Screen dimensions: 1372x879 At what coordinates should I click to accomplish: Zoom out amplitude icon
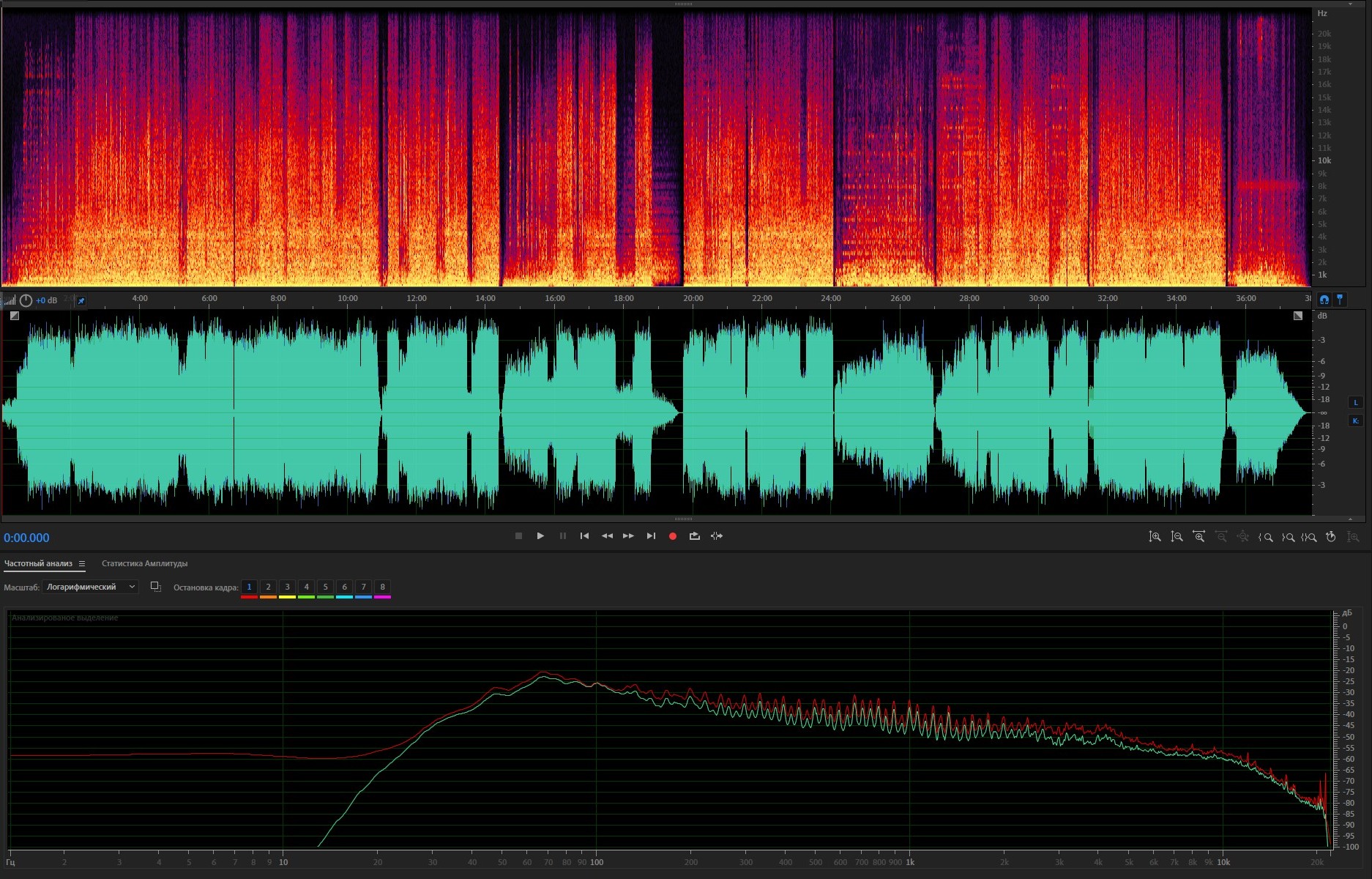[1177, 537]
